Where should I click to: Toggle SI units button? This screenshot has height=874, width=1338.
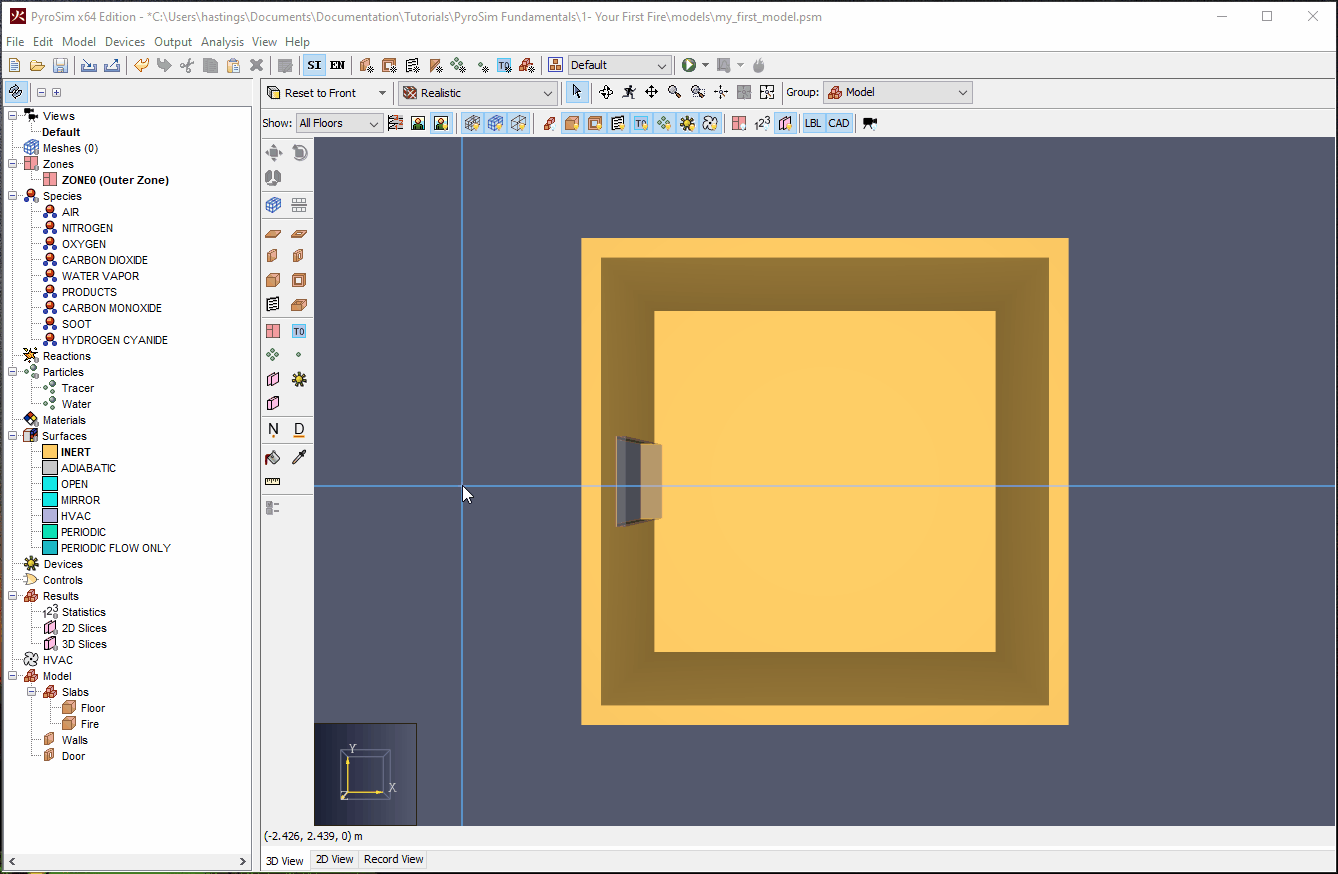tap(314, 65)
